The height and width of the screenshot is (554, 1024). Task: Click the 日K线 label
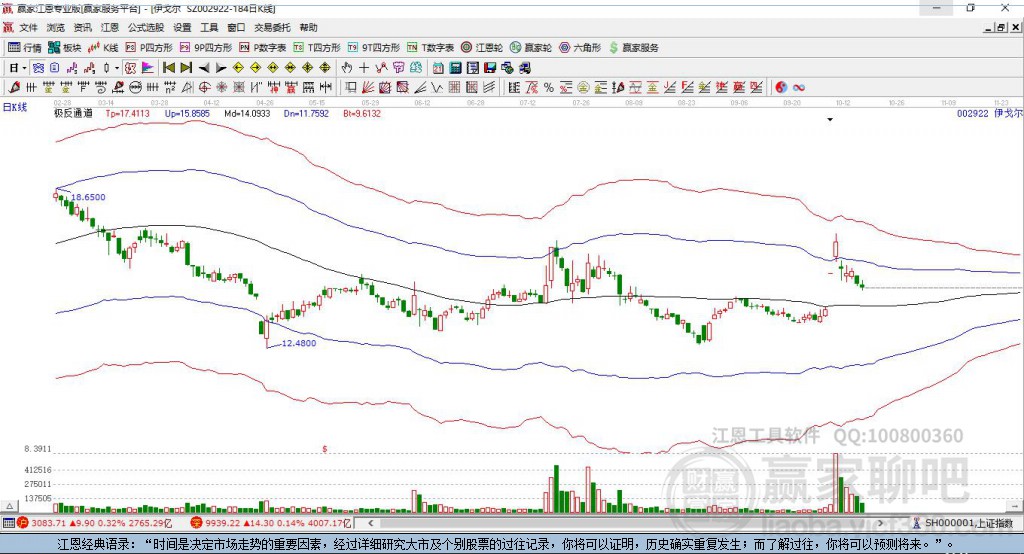[14, 107]
